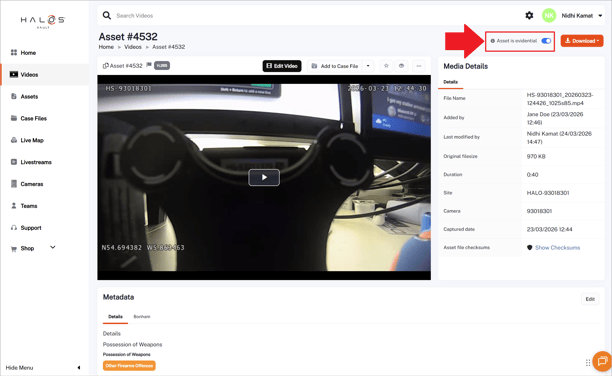Click the Home sidebar grid icon
Viewport: 612px width, 376px height.
pos(14,52)
